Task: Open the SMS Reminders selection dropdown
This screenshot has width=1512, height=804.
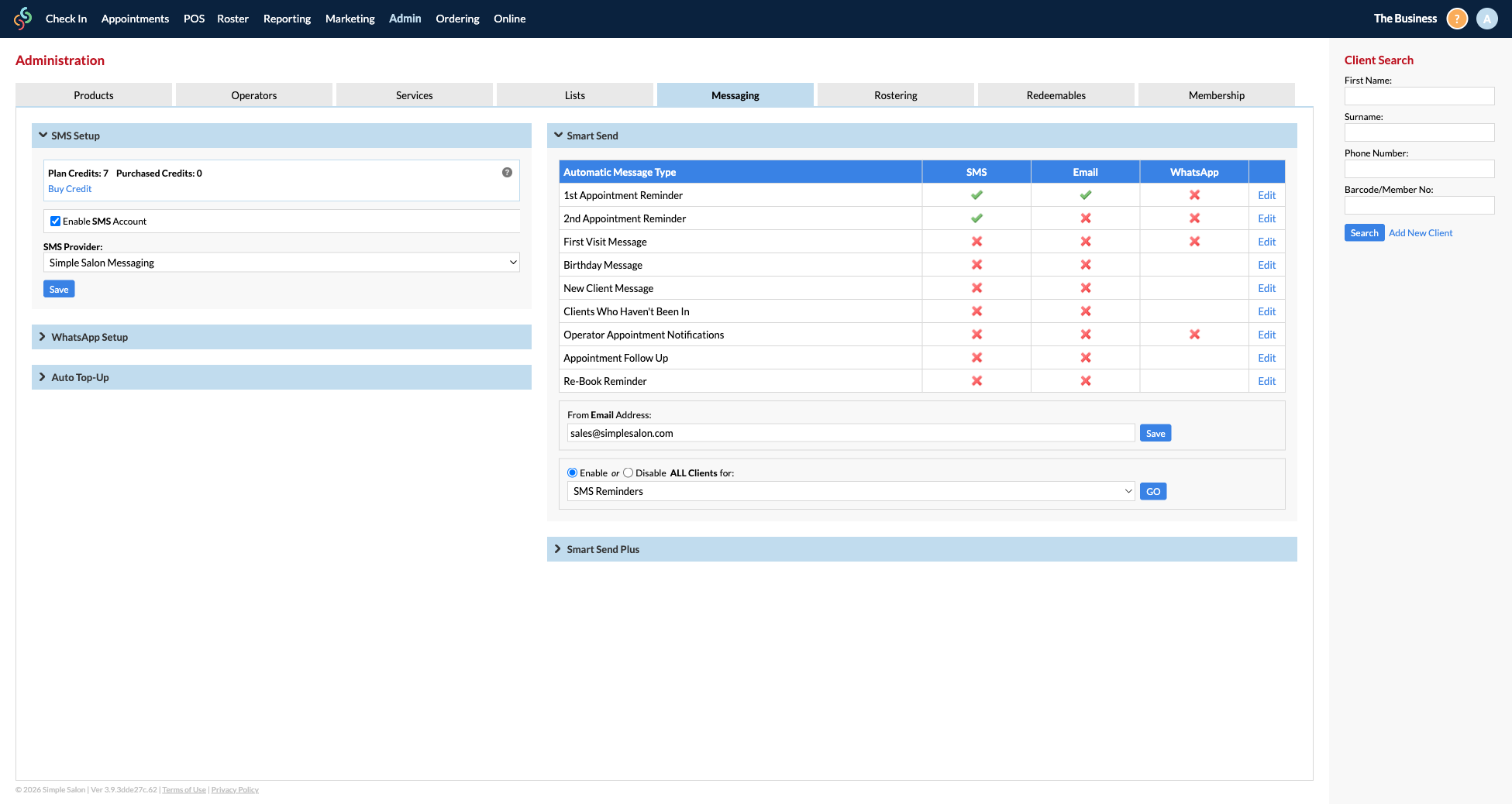Action: pyautogui.click(x=850, y=490)
